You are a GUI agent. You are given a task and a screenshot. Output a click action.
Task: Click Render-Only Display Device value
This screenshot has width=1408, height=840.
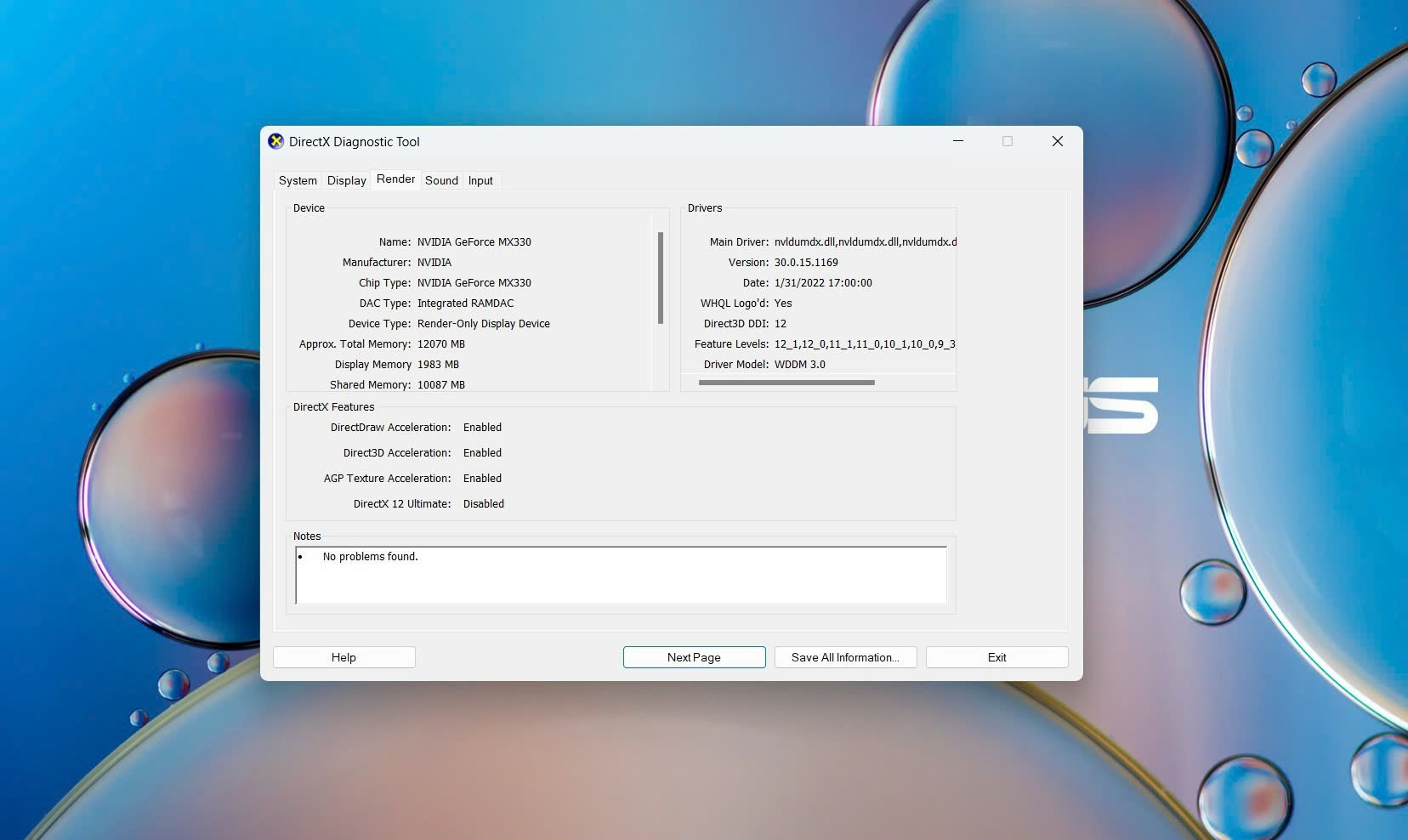pos(484,324)
